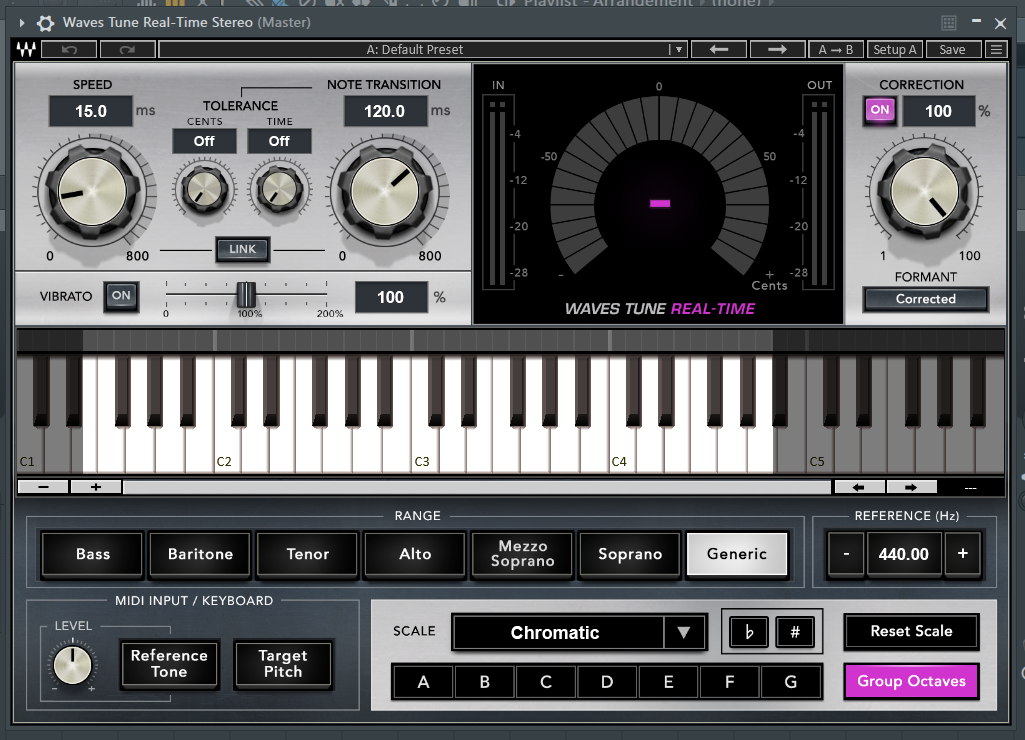The height and width of the screenshot is (740, 1025).
Task: Select the Bass range
Action: click(93, 554)
